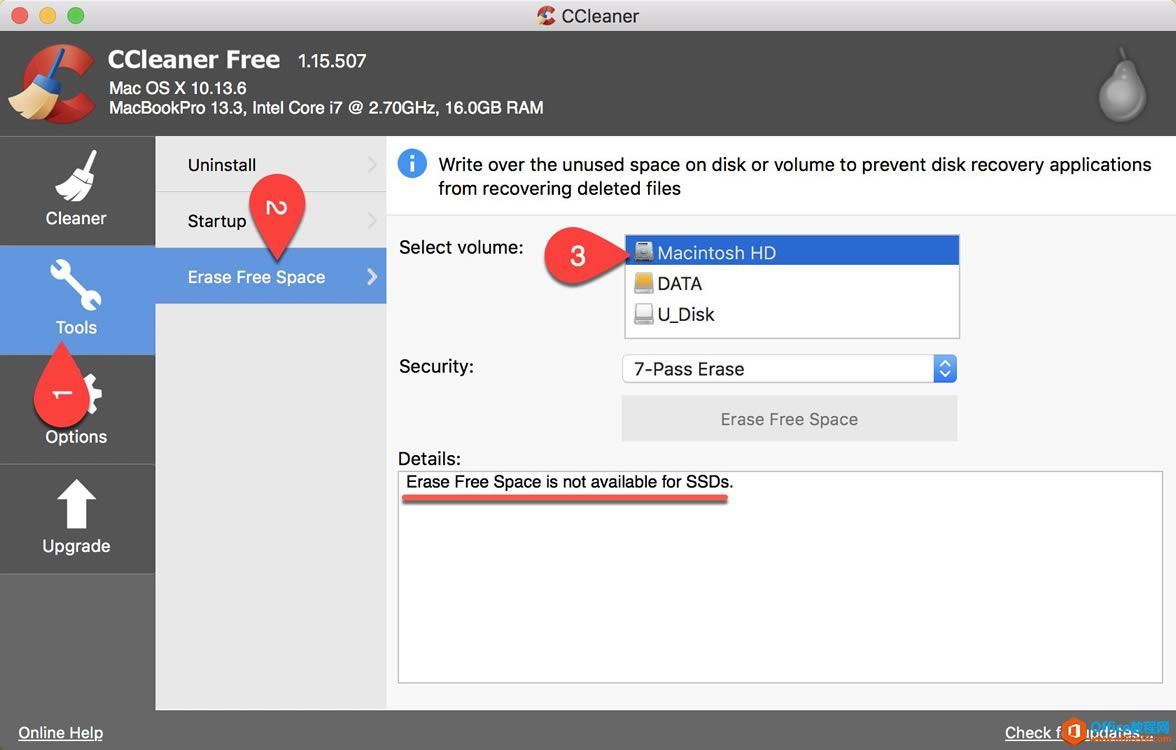Click the Piriform pear icon

coord(1123,86)
